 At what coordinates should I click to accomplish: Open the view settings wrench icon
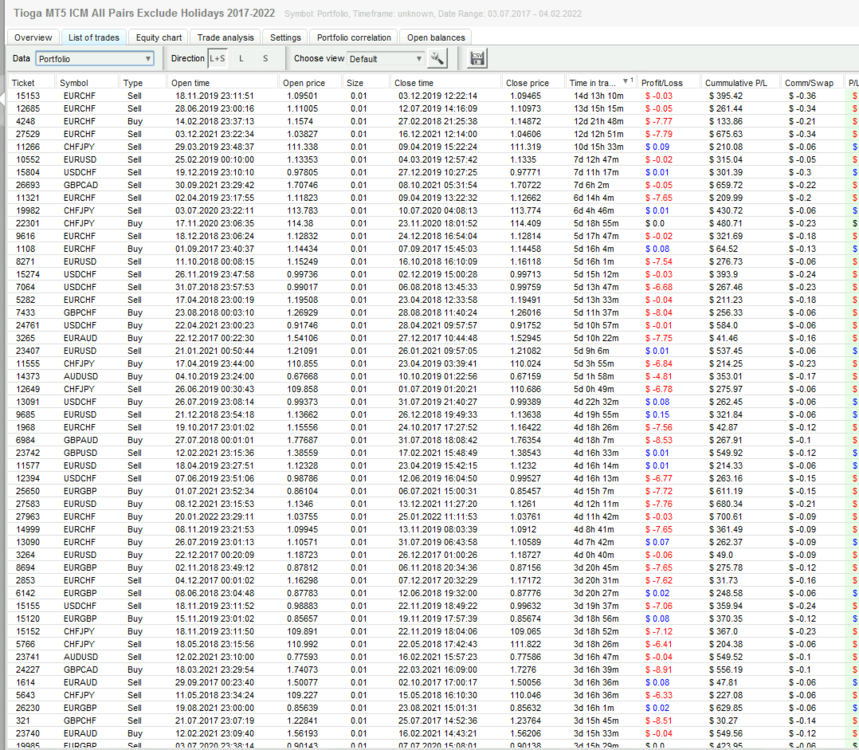pos(437,59)
